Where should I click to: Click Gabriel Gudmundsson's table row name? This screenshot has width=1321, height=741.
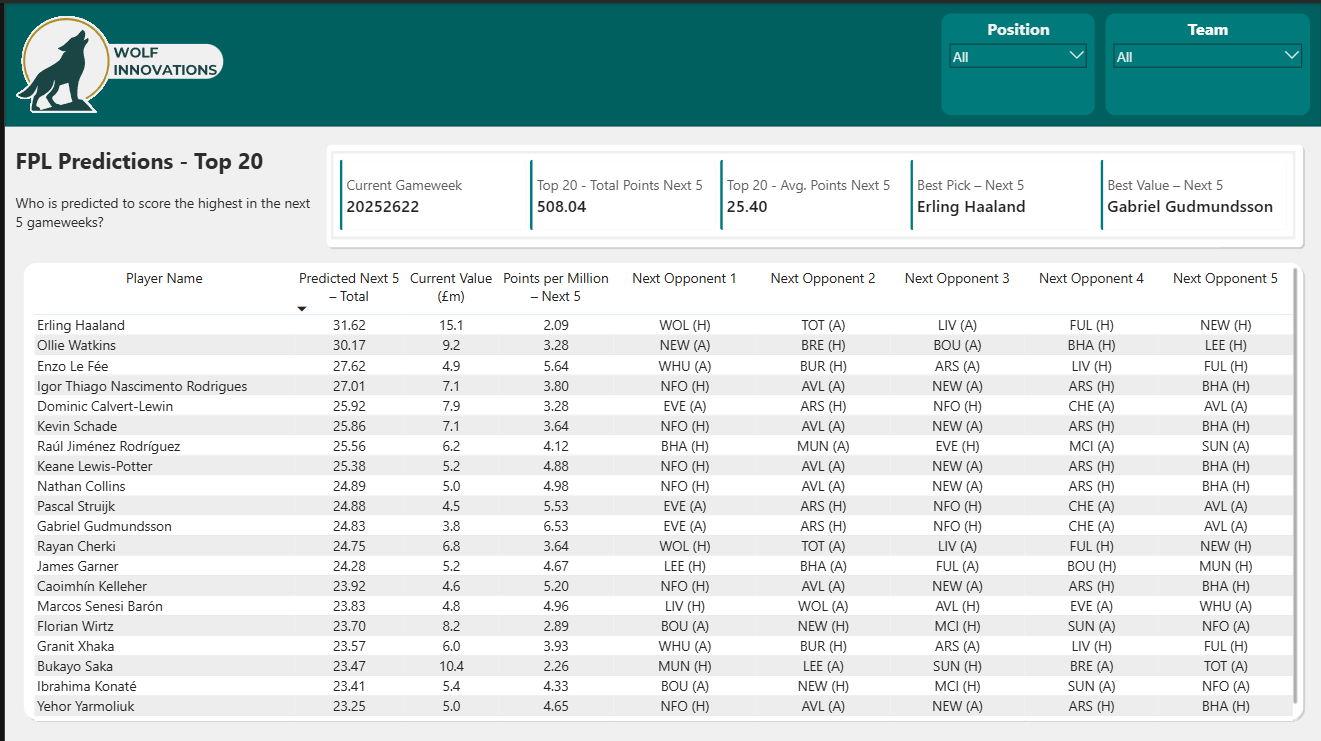(104, 526)
